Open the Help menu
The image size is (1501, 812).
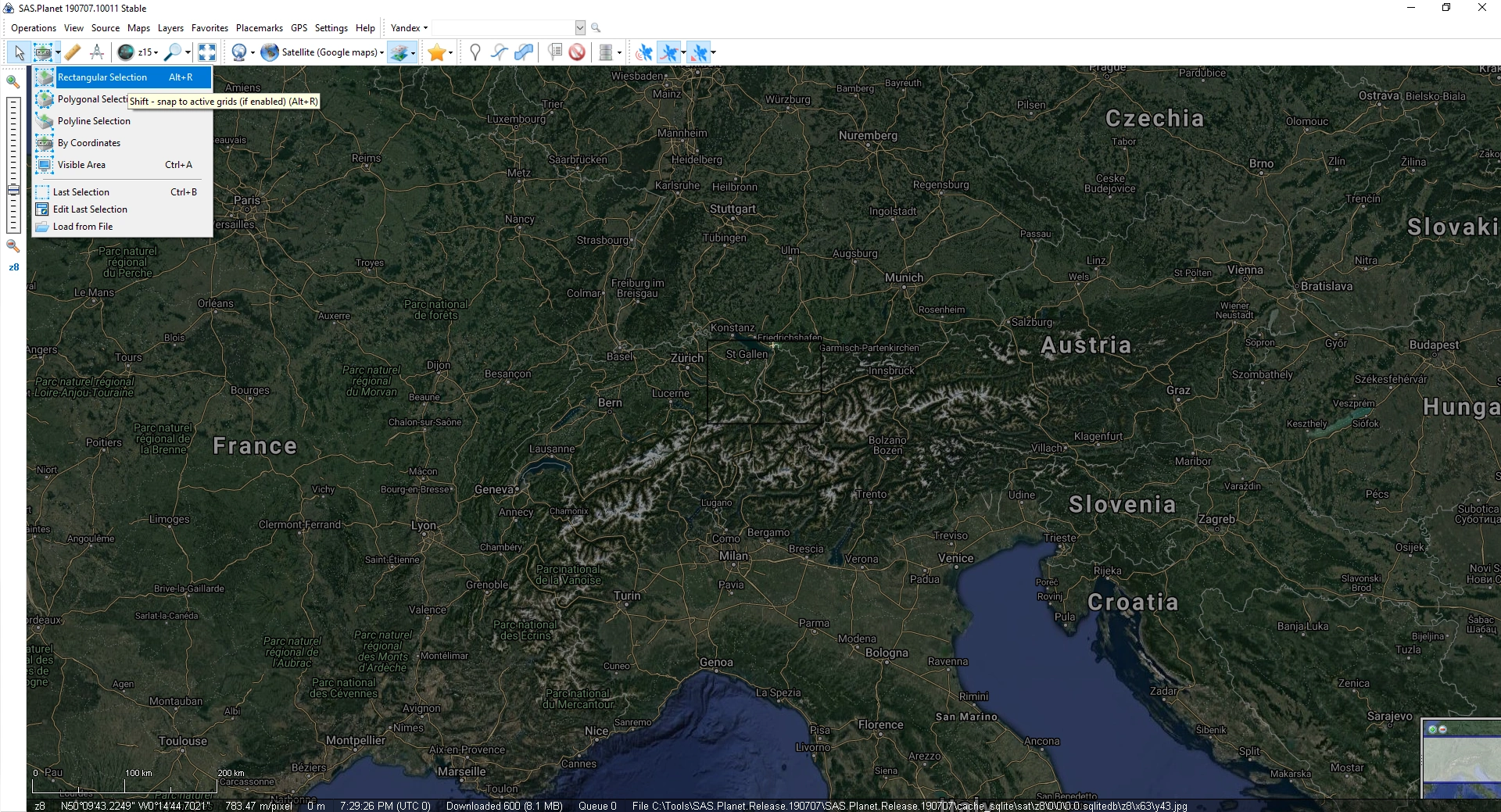(365, 28)
